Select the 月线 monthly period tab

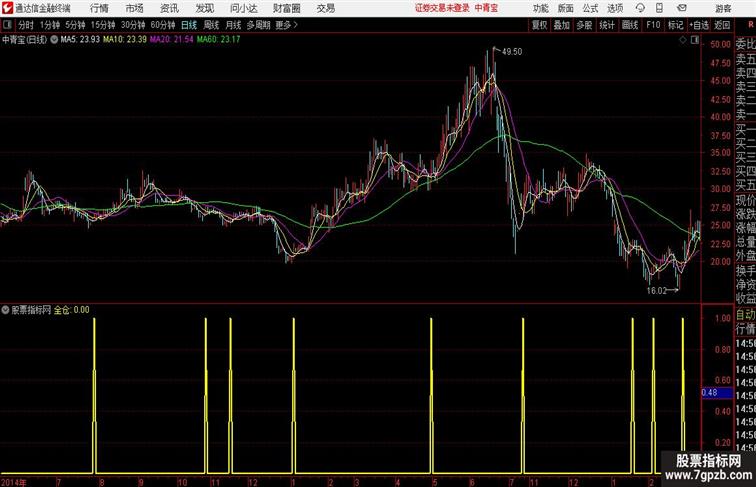pyautogui.click(x=233, y=25)
